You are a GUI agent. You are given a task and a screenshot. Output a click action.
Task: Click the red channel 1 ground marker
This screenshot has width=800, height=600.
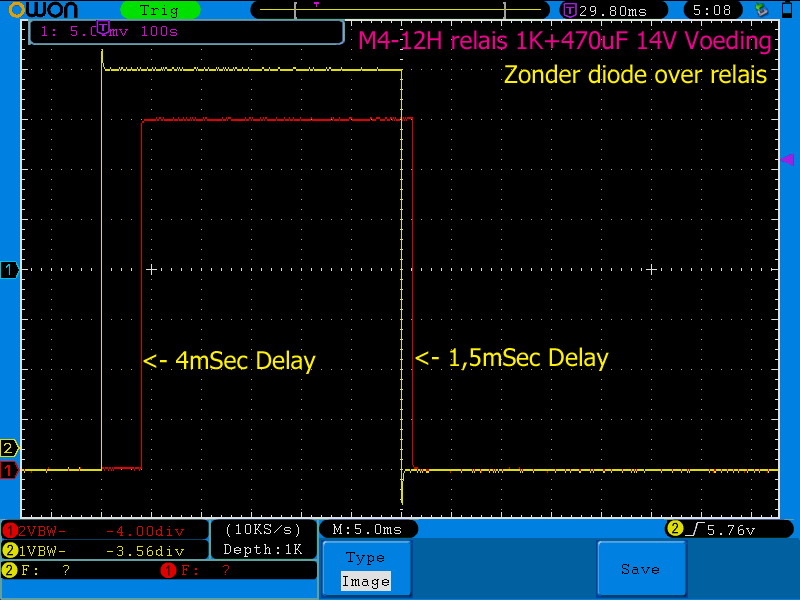[x=9, y=470]
